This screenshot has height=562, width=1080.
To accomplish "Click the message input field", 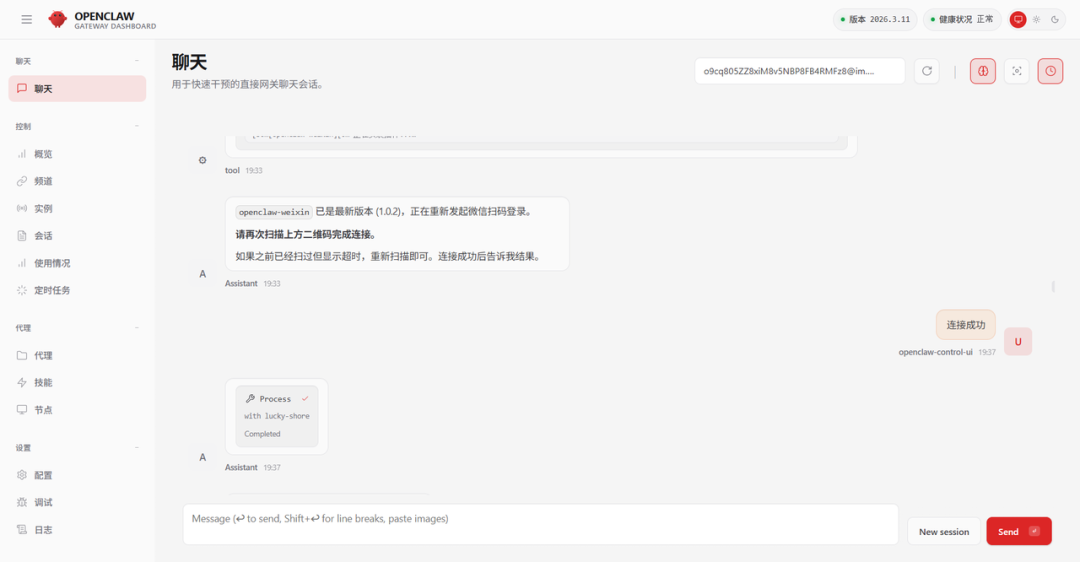I will [540, 524].
